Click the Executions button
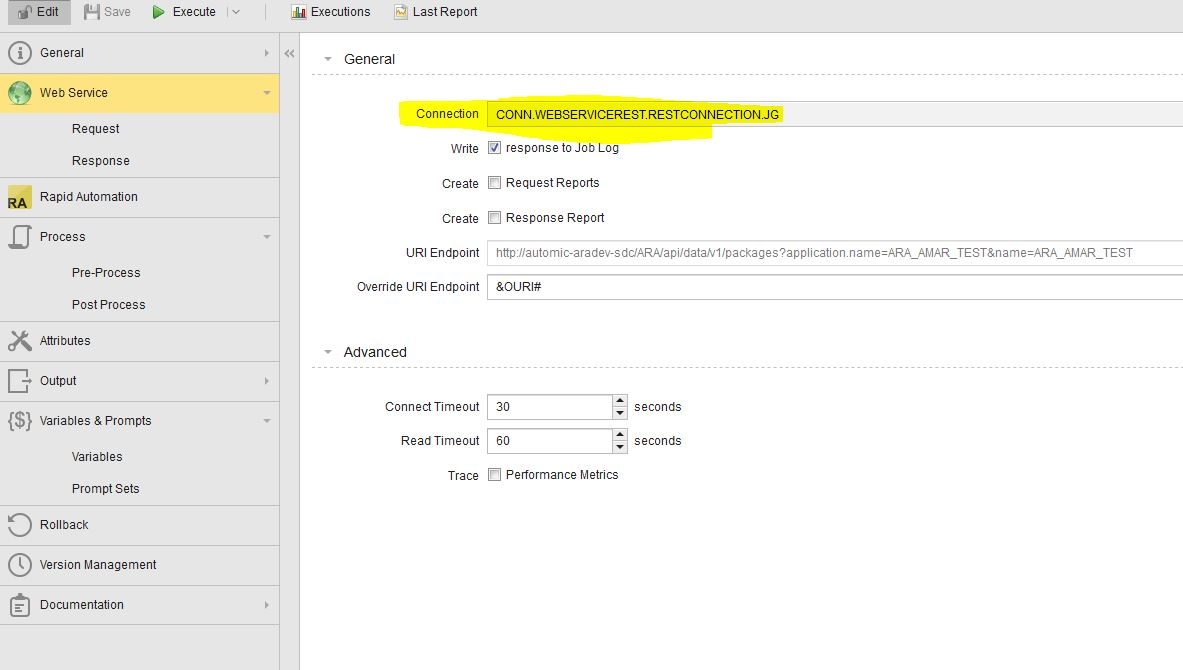 331,12
